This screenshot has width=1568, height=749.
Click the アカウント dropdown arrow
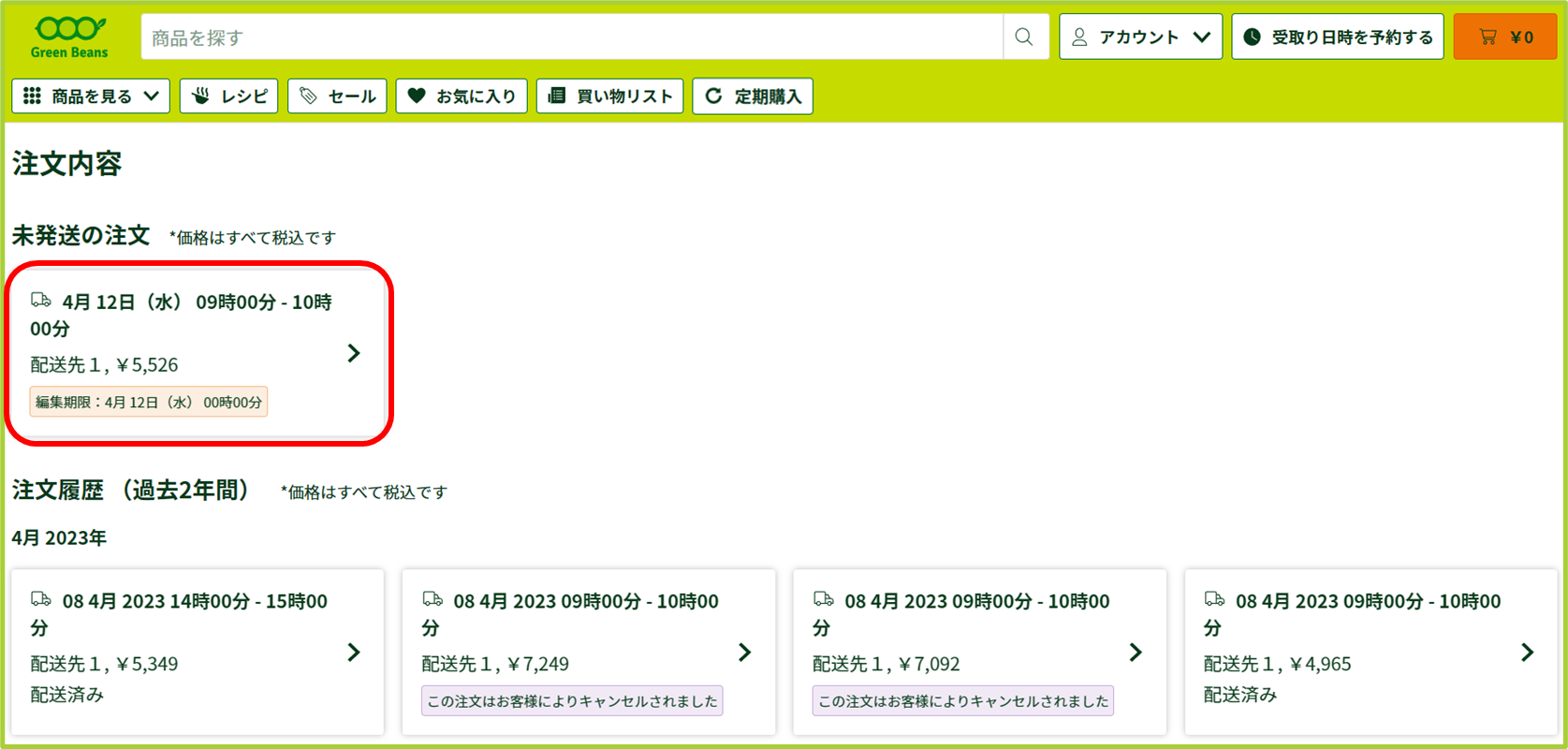pyautogui.click(x=1202, y=37)
